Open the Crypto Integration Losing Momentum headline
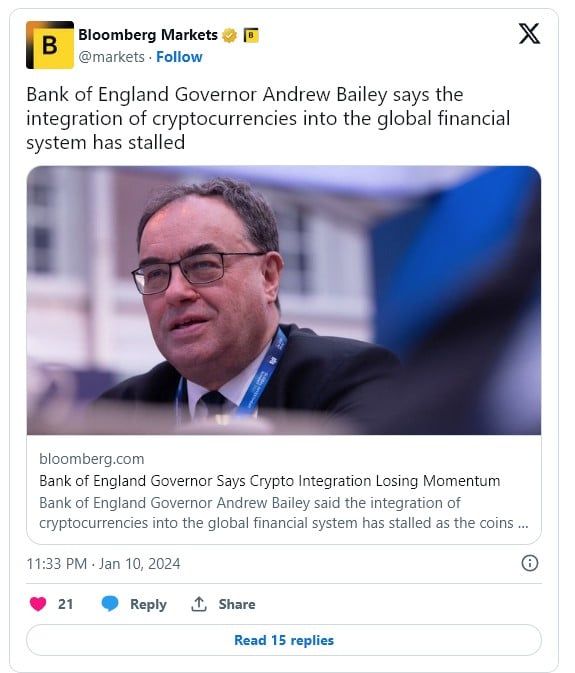This screenshot has width=575, height=673. click(269, 481)
